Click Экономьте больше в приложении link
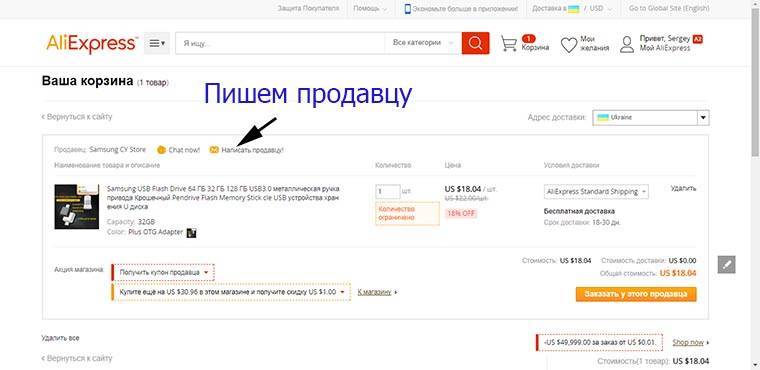 pyautogui.click(x=465, y=9)
